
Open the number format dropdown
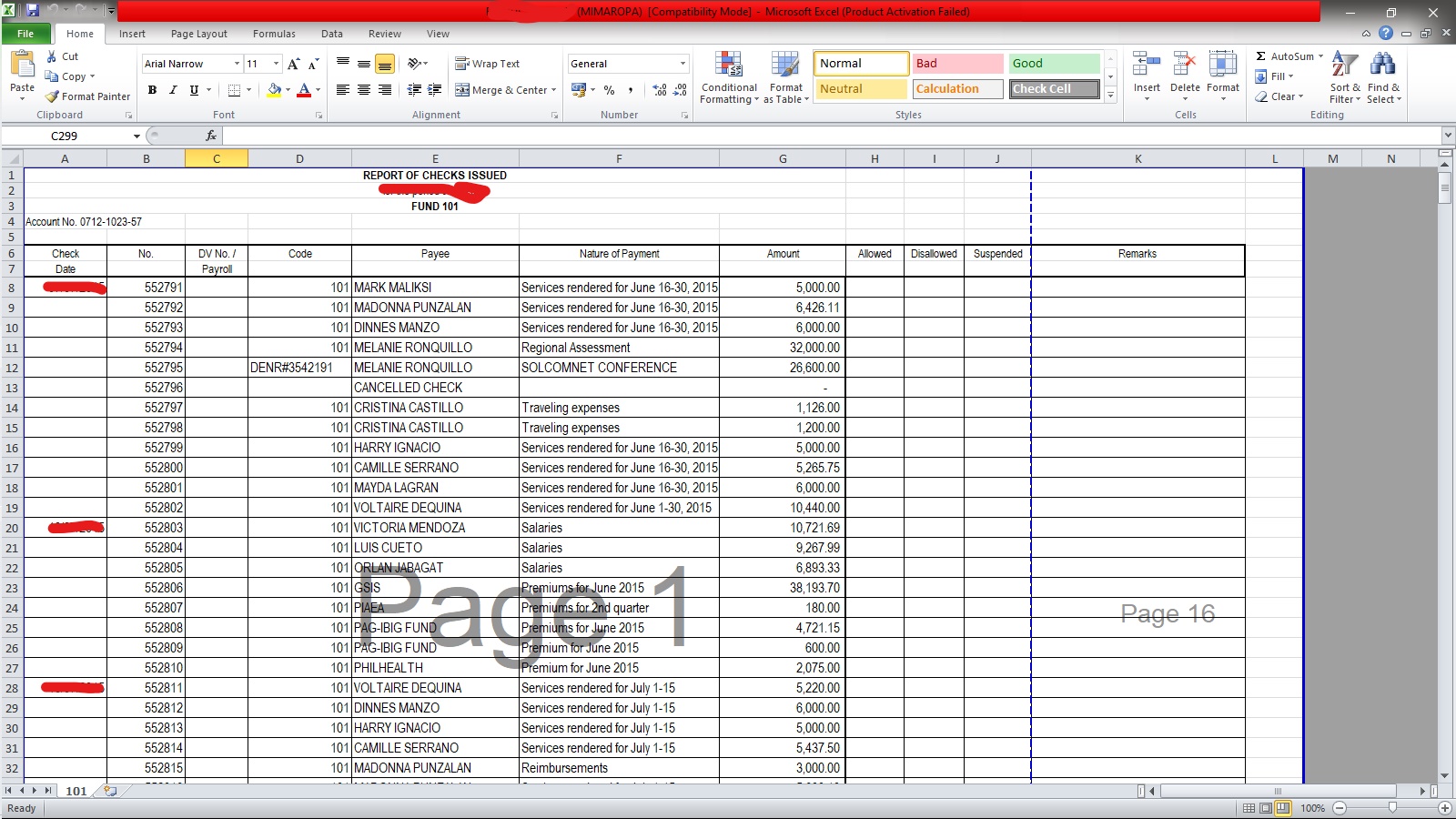tap(682, 64)
